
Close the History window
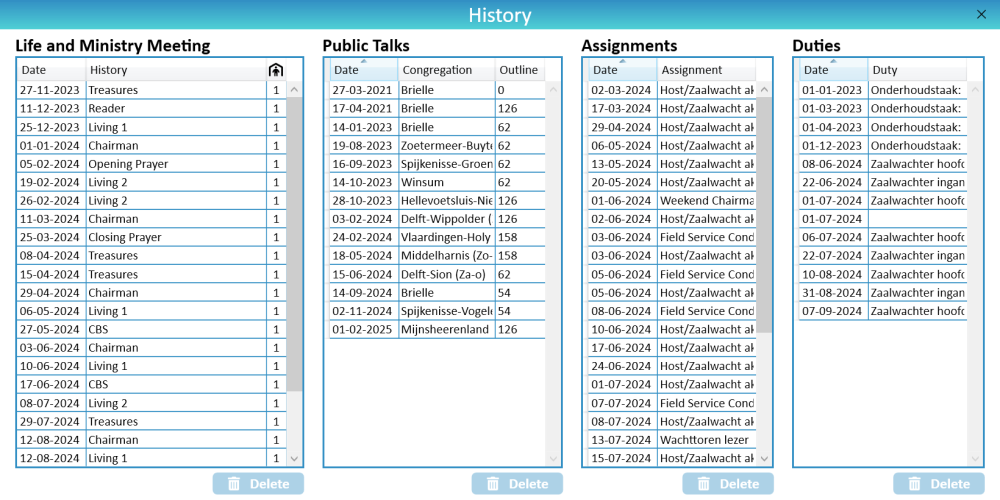981,14
